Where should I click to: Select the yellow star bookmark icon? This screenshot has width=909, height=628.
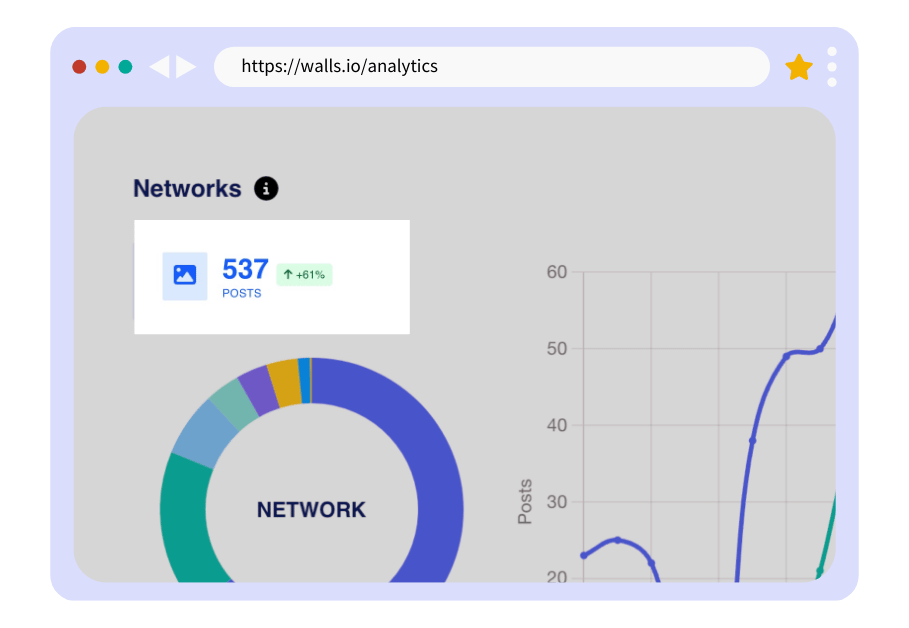799,66
